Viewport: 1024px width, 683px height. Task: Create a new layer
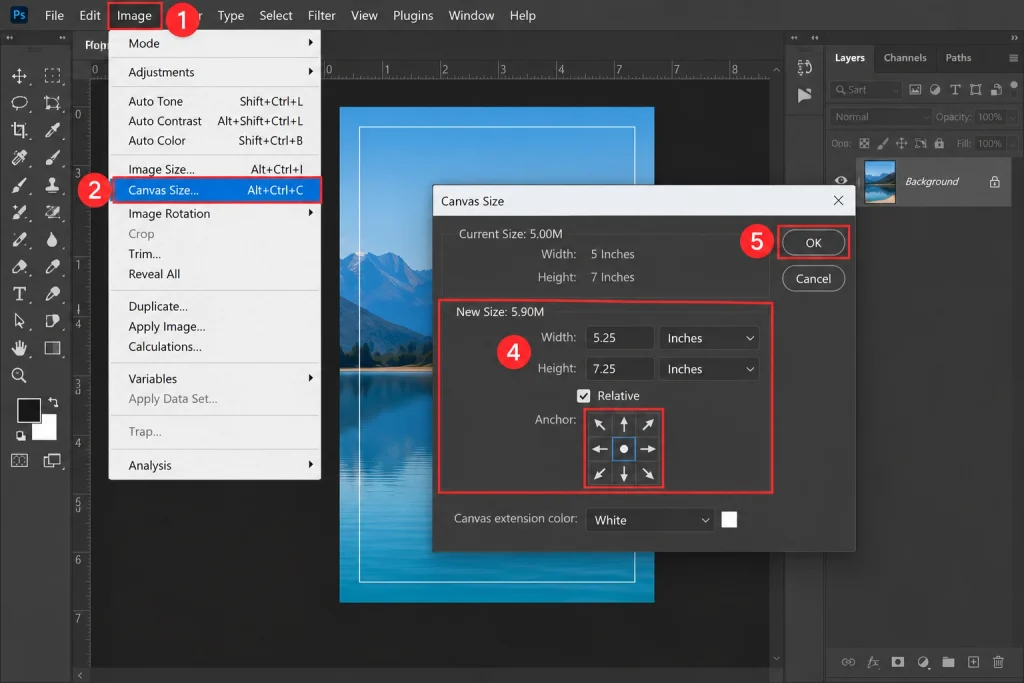973,662
